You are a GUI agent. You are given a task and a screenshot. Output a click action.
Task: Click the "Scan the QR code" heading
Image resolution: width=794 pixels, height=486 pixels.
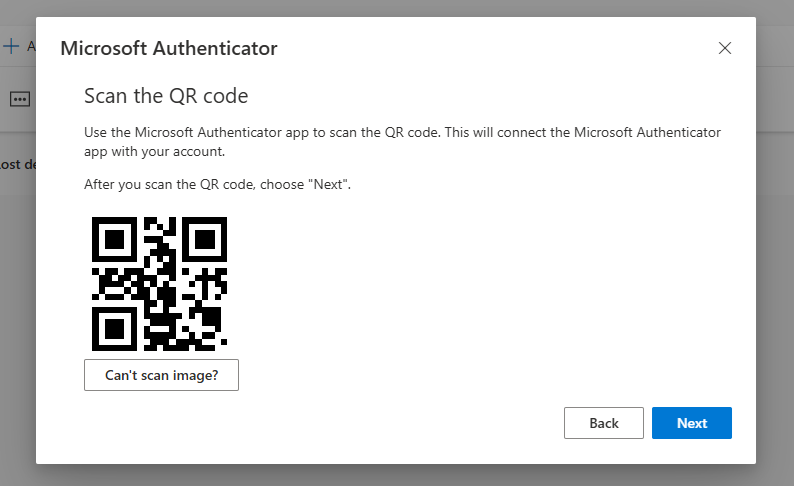point(166,96)
